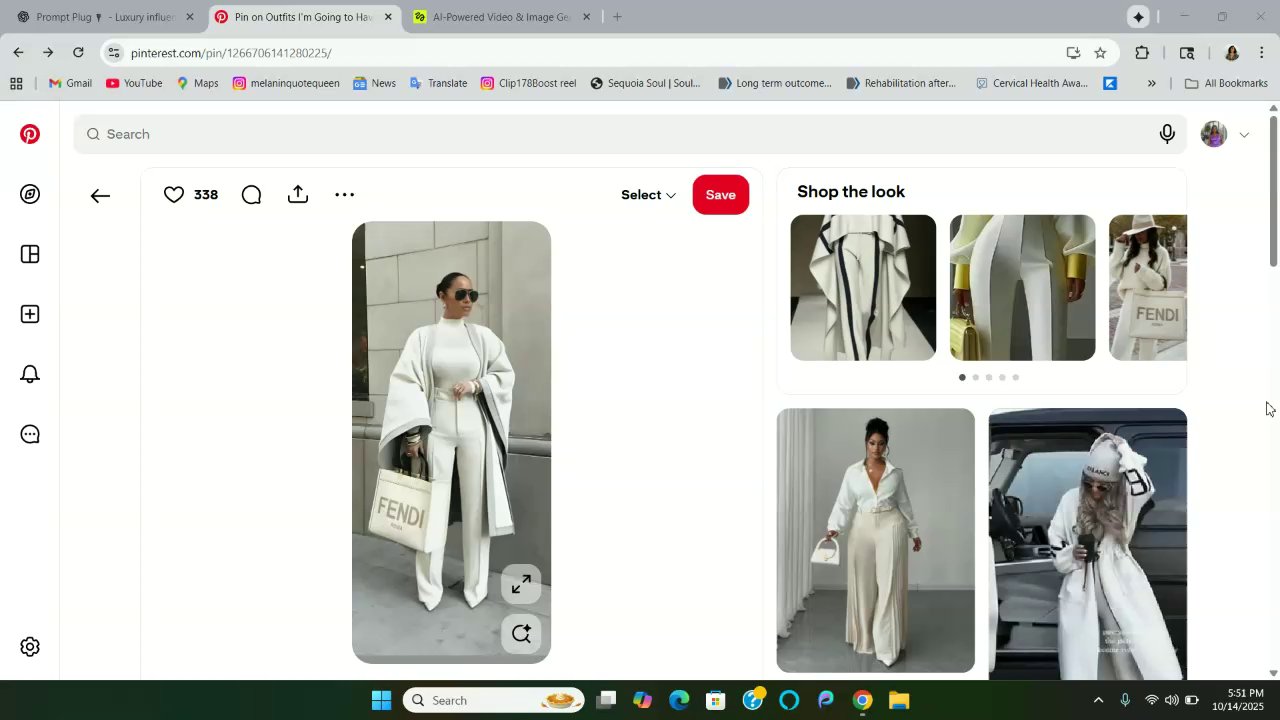
Task: Share the pin with upload icon
Action: [298, 195]
